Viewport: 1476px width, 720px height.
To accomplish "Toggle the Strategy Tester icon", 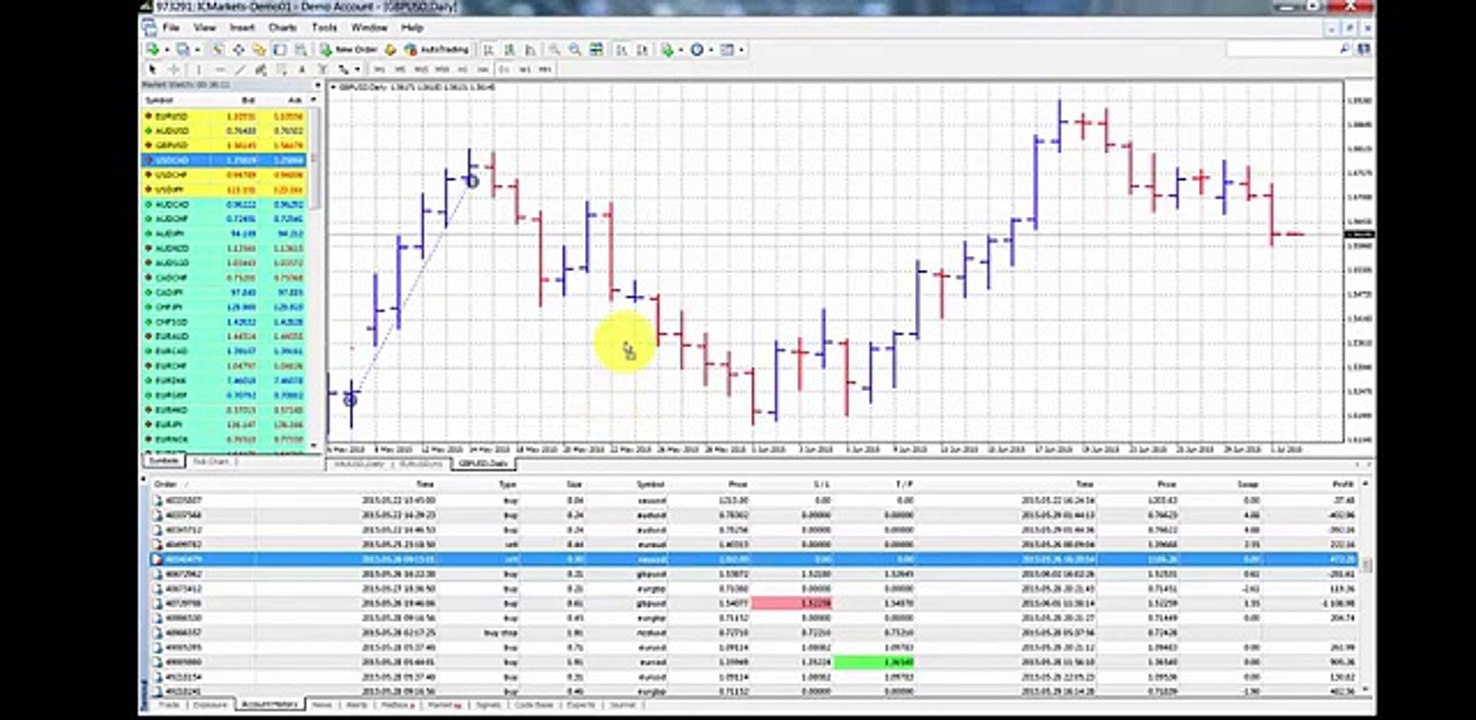I will [x=300, y=49].
